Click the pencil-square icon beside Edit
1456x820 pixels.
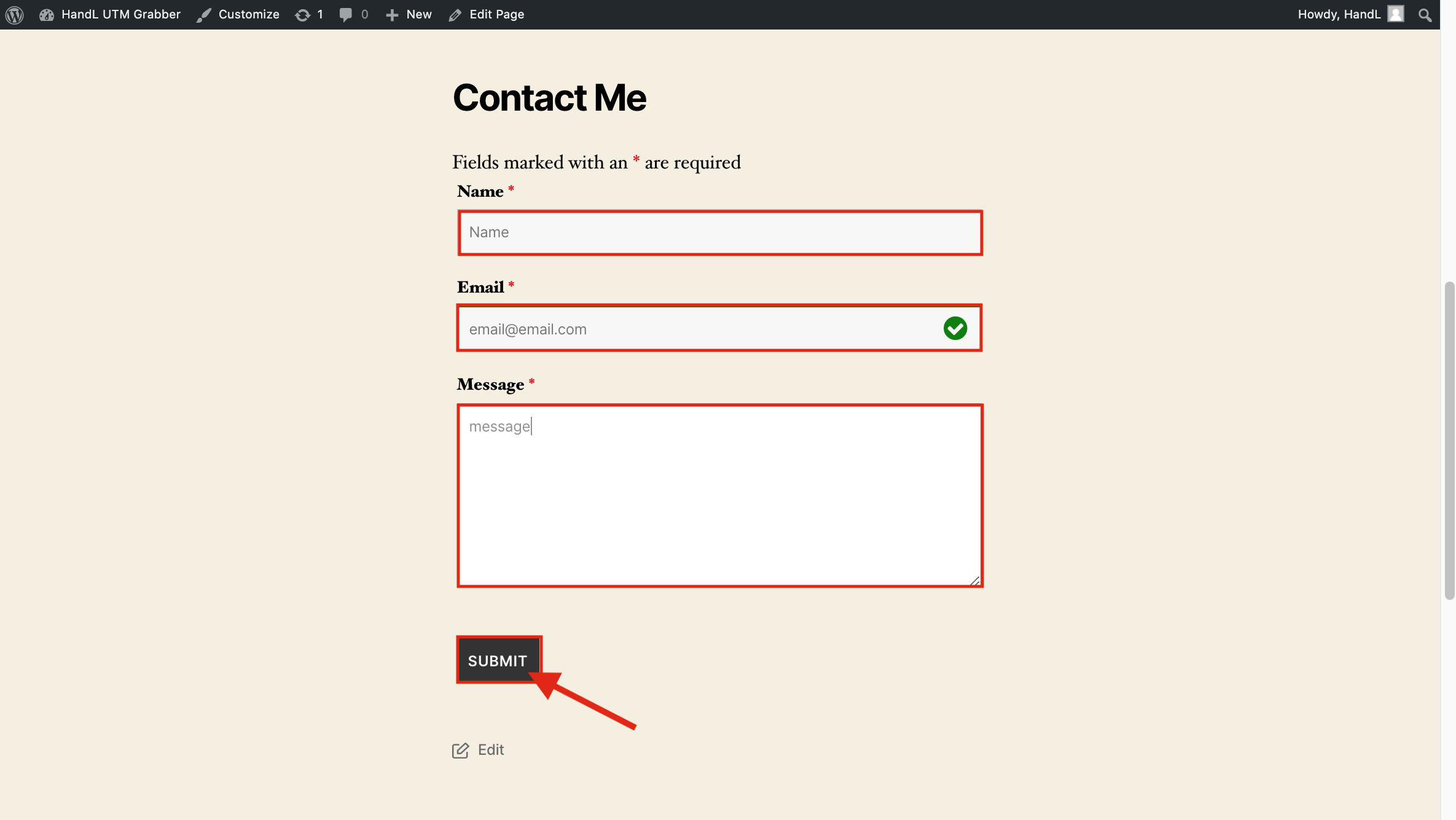[x=460, y=751]
